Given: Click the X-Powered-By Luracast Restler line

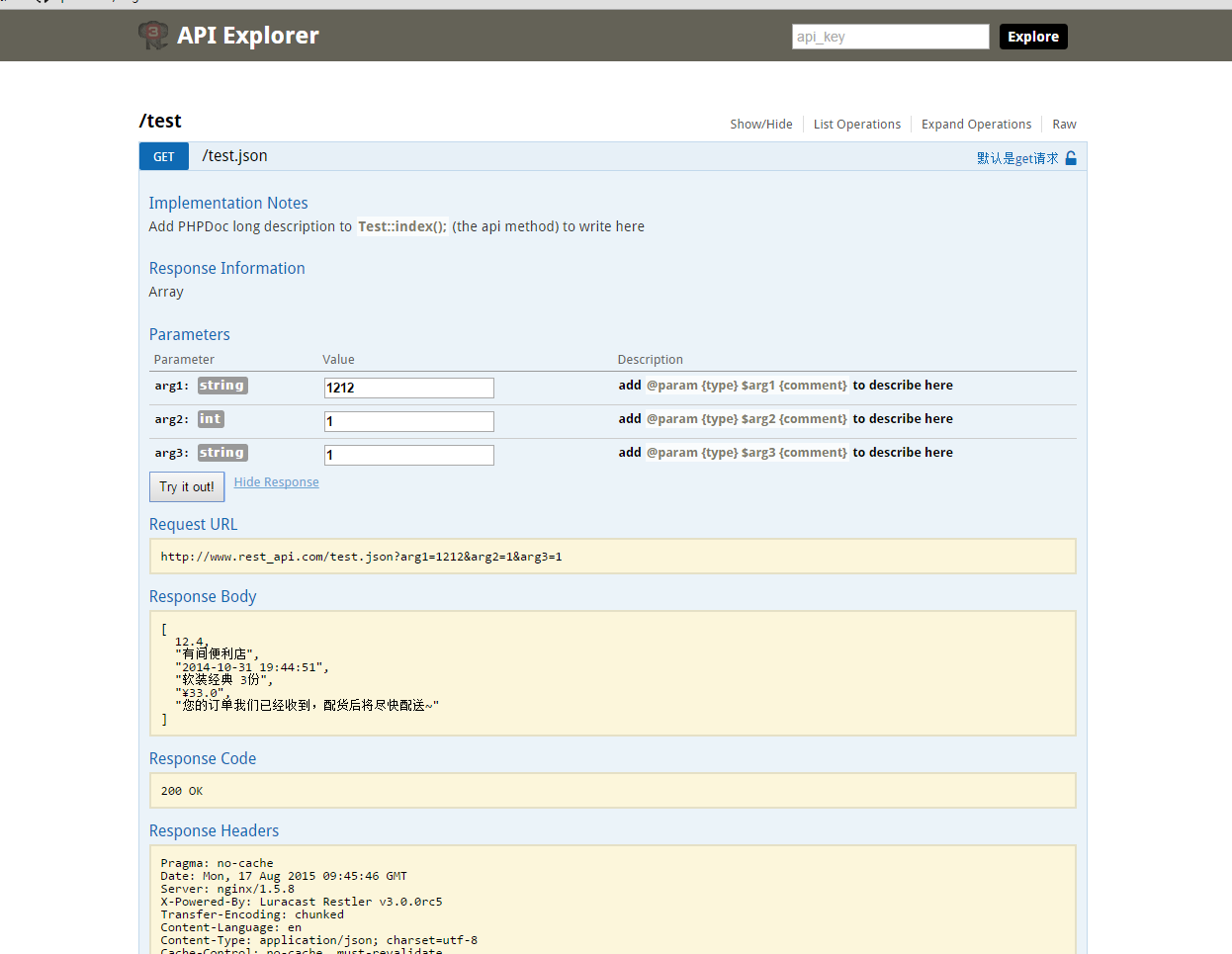Looking at the screenshot, I should (x=302, y=902).
